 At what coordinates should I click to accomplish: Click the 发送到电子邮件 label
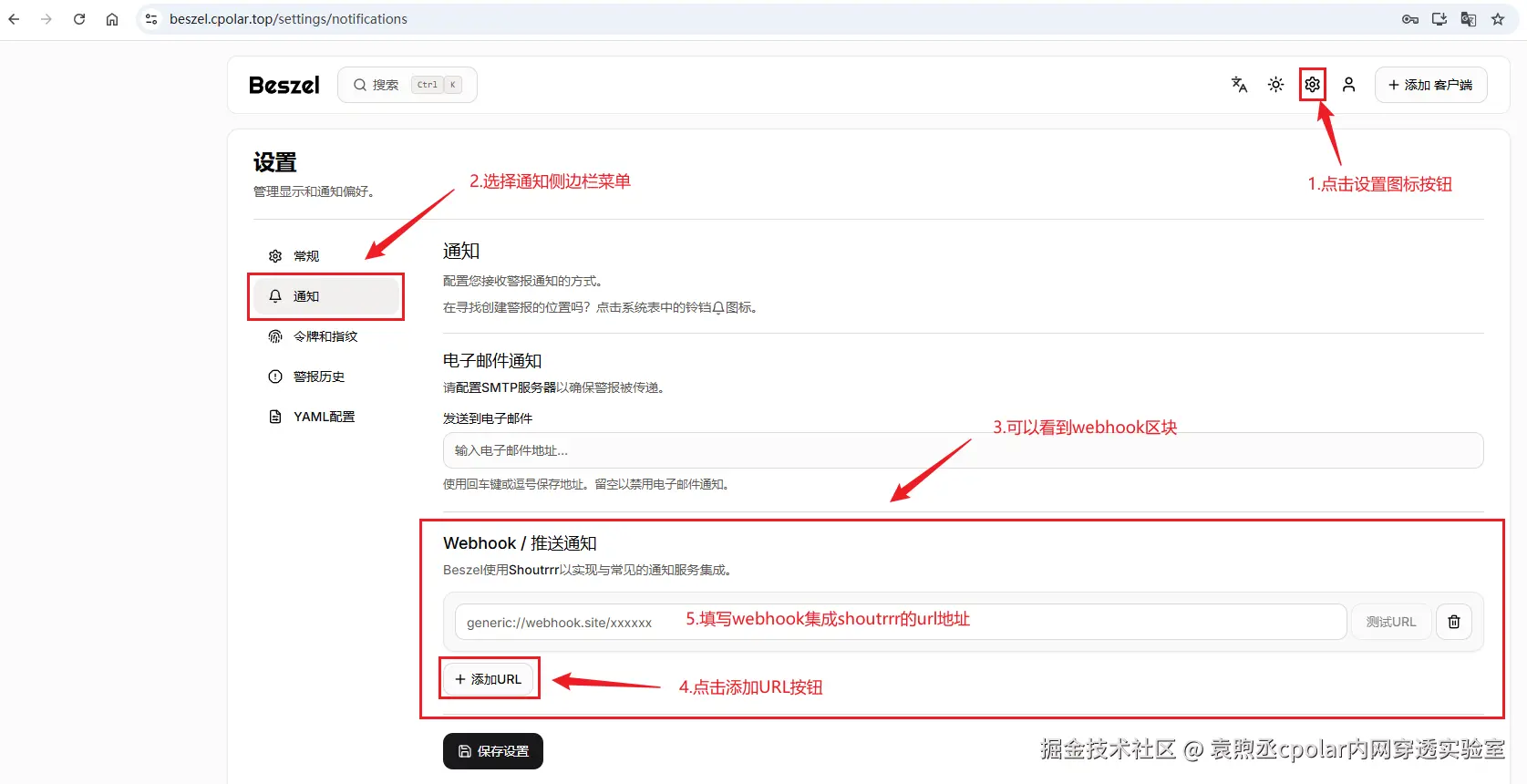tap(488, 418)
